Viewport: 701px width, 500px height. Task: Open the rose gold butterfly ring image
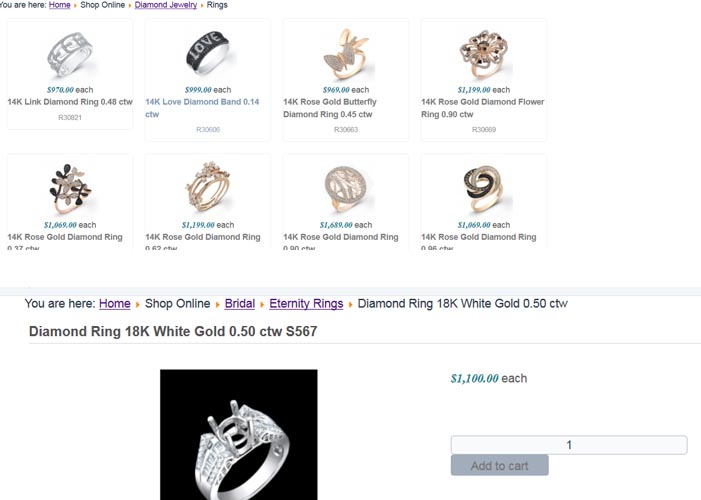347,55
